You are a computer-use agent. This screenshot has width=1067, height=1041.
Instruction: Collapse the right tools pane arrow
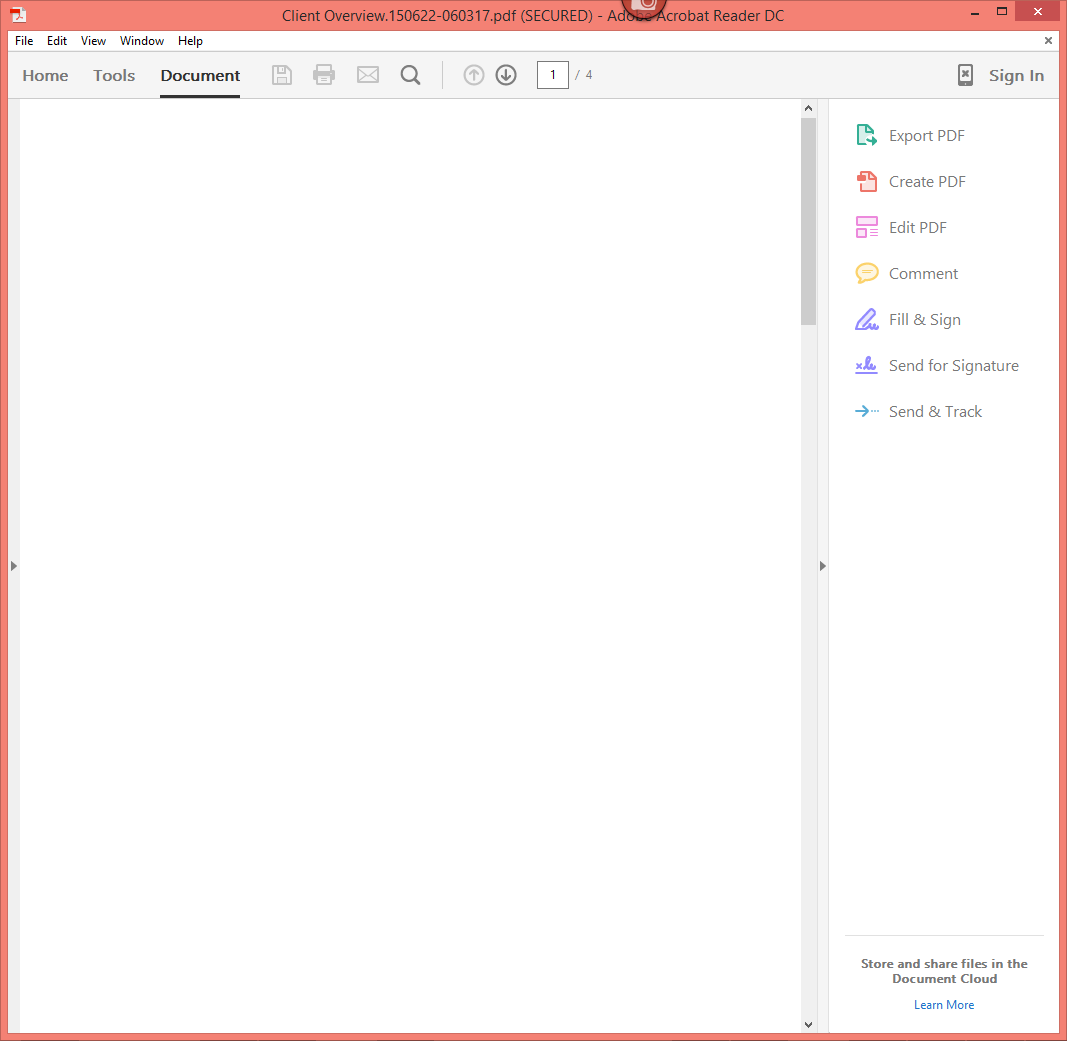(822, 565)
